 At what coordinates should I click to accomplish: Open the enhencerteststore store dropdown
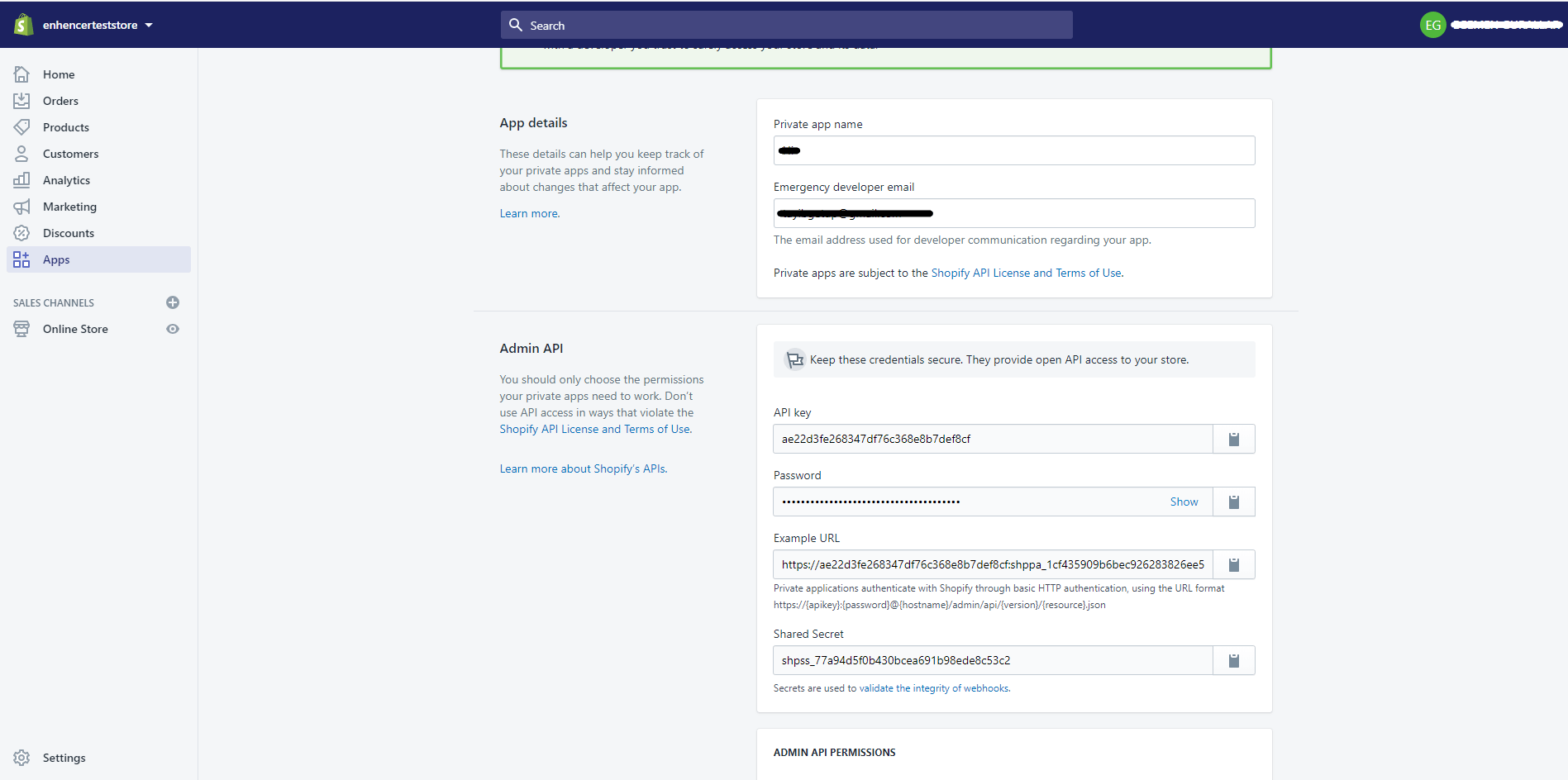click(x=98, y=25)
